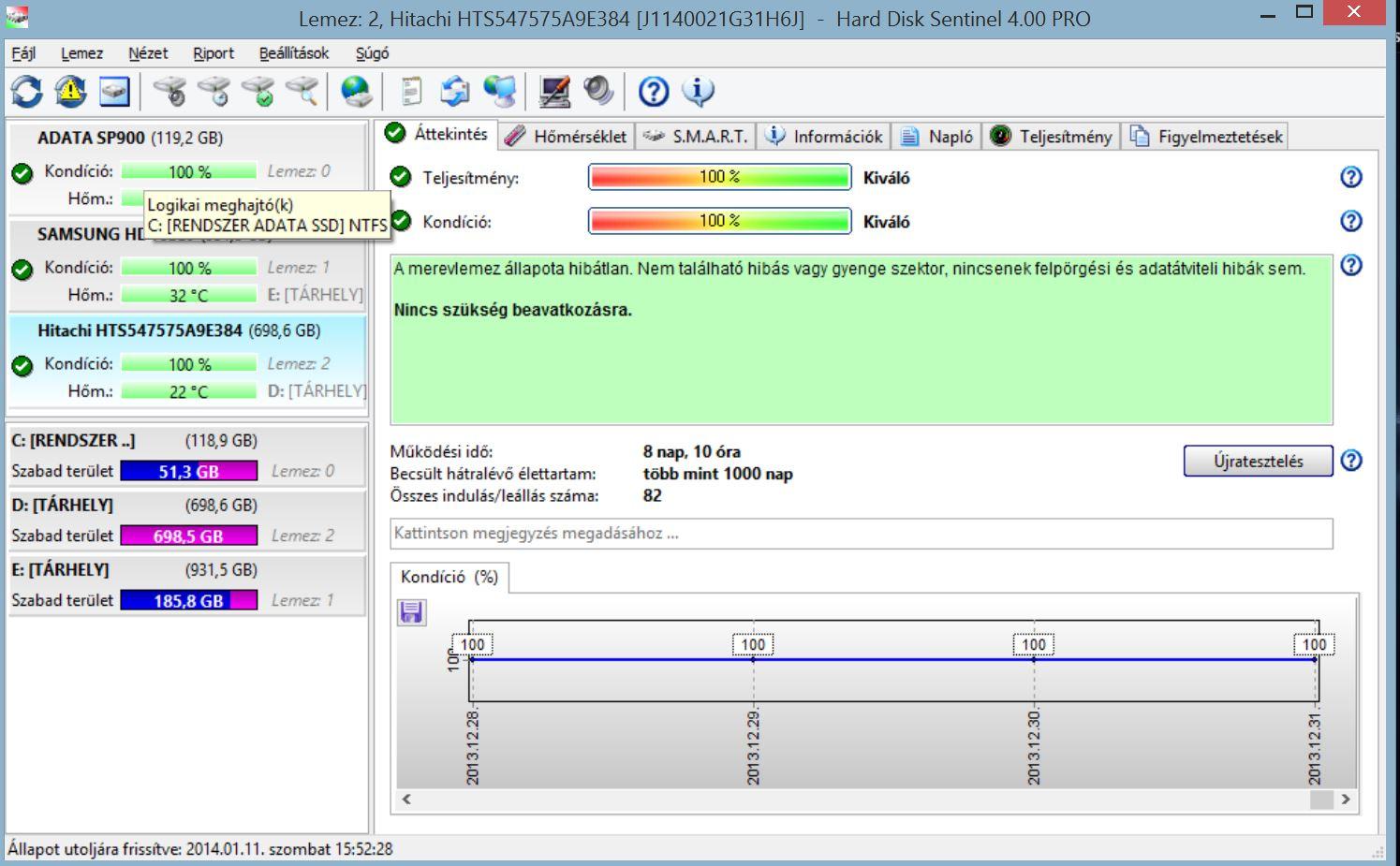Open the Információk tab
The image size is (1400, 866).
824,136
